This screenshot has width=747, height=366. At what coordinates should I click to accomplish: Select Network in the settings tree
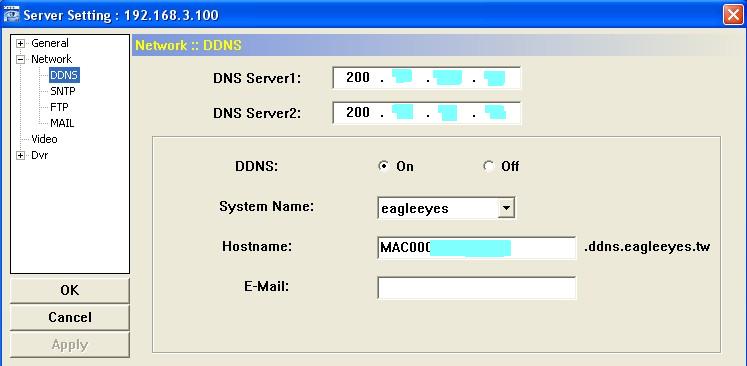point(51,60)
